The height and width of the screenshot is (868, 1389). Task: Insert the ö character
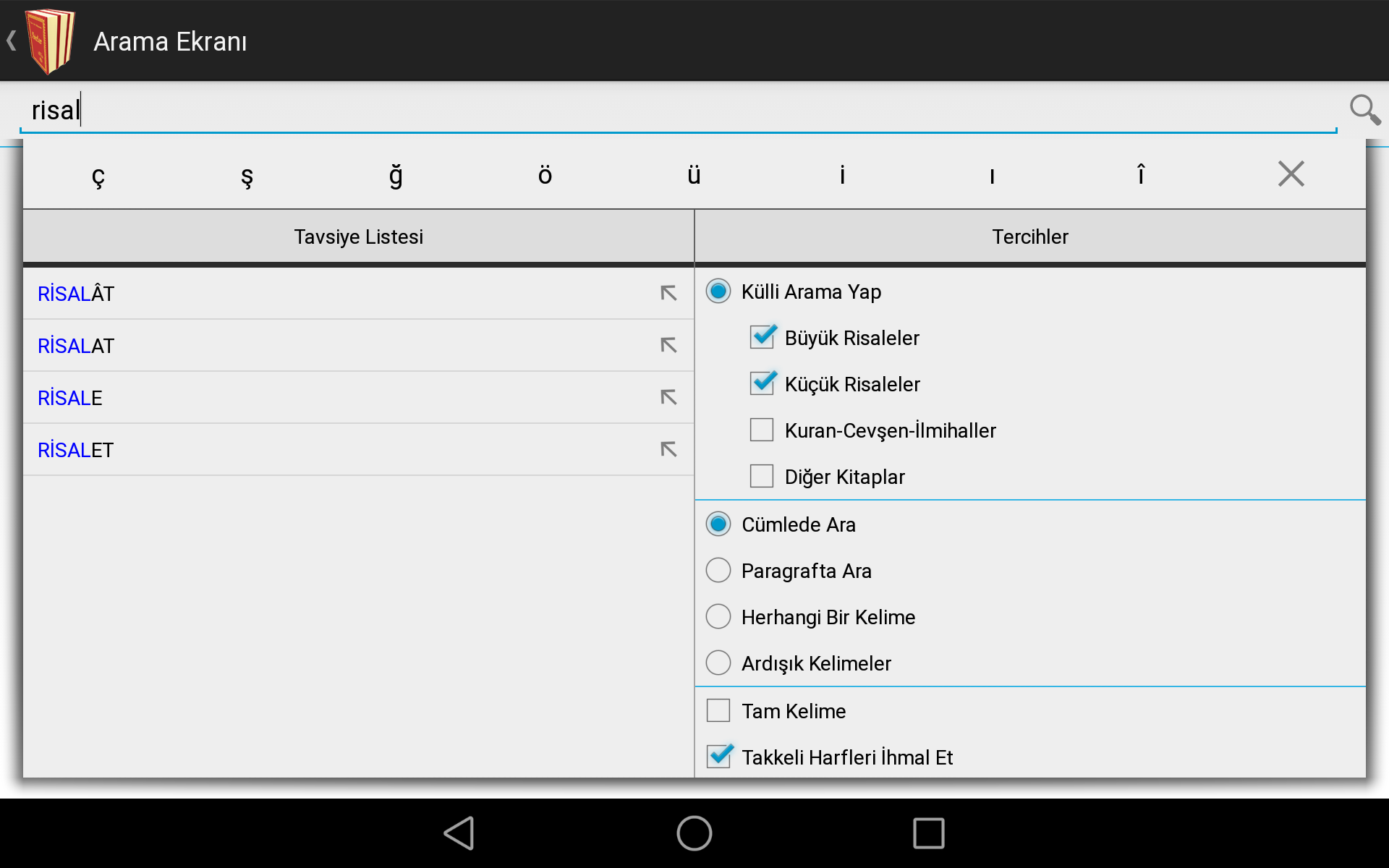[x=545, y=175]
